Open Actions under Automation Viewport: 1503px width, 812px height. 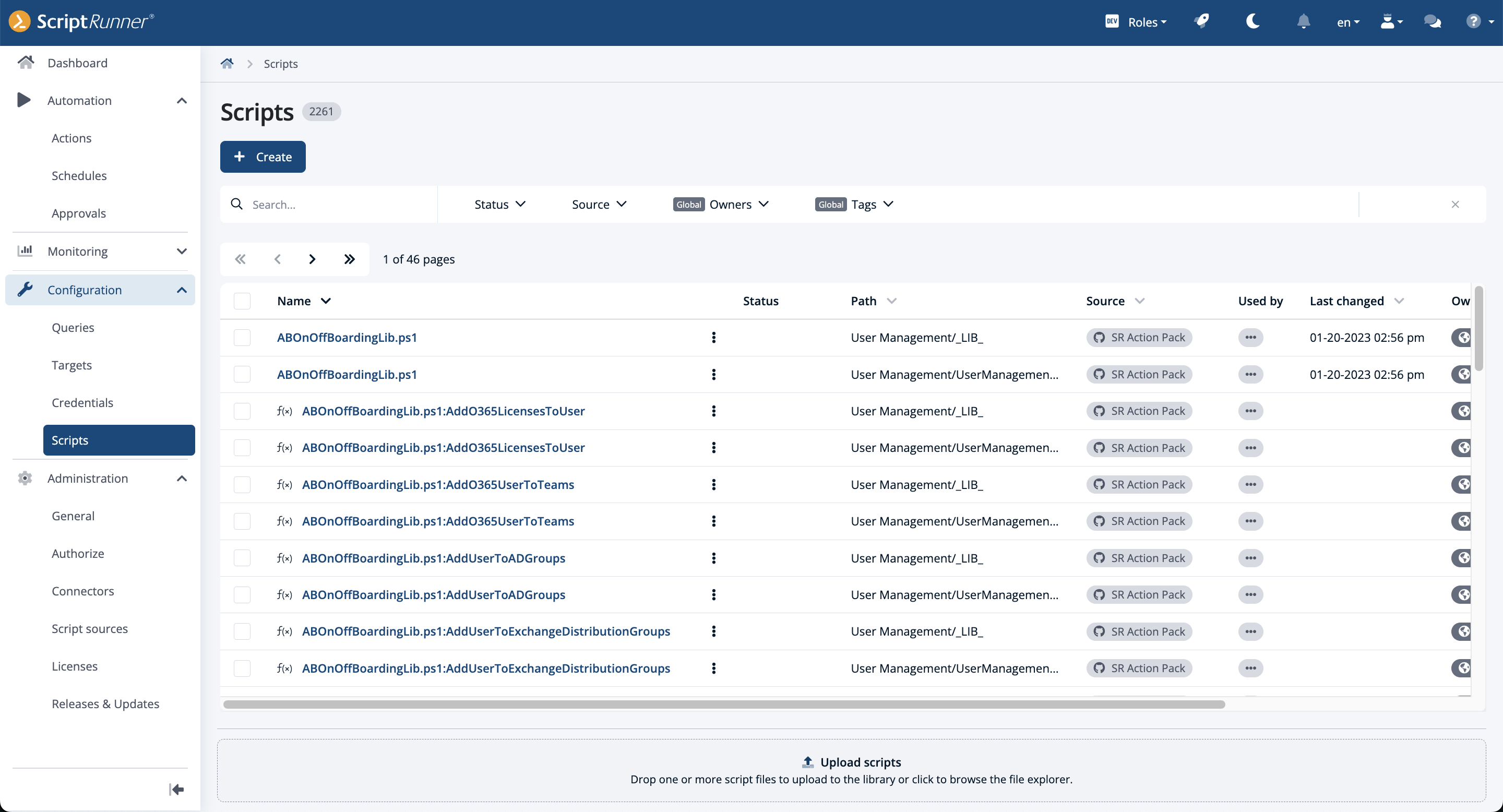click(x=71, y=138)
